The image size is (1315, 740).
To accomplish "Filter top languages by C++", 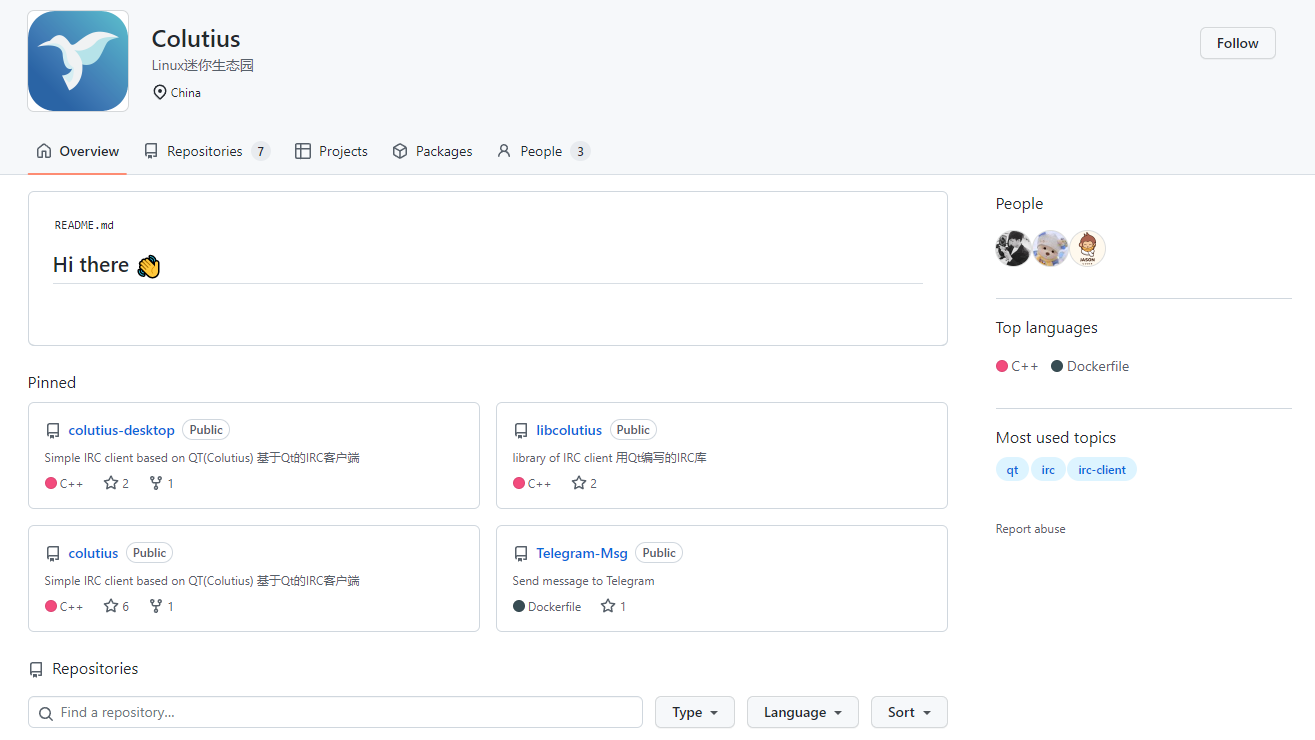I will coord(1017,367).
